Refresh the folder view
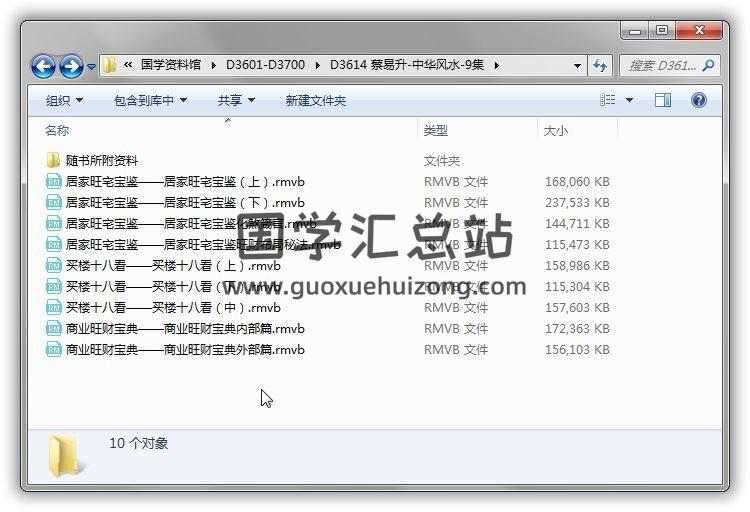The image size is (750, 512). point(600,66)
